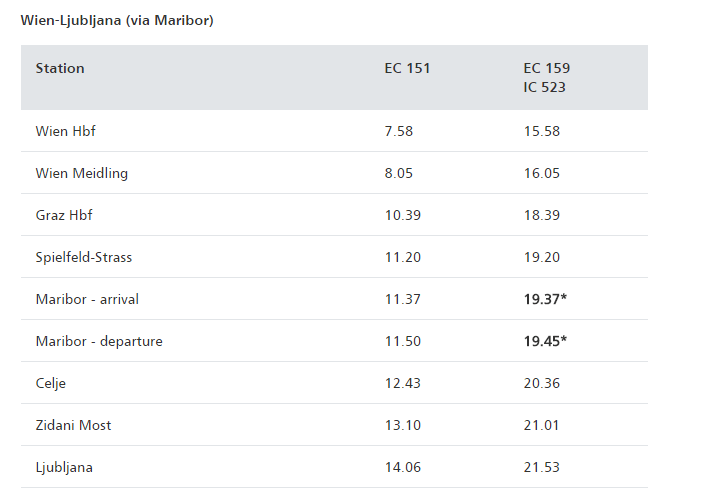Screen dimensions: 709x497
Task: Click the 14.06 Ljubljana arrival time
Action: click(402, 467)
